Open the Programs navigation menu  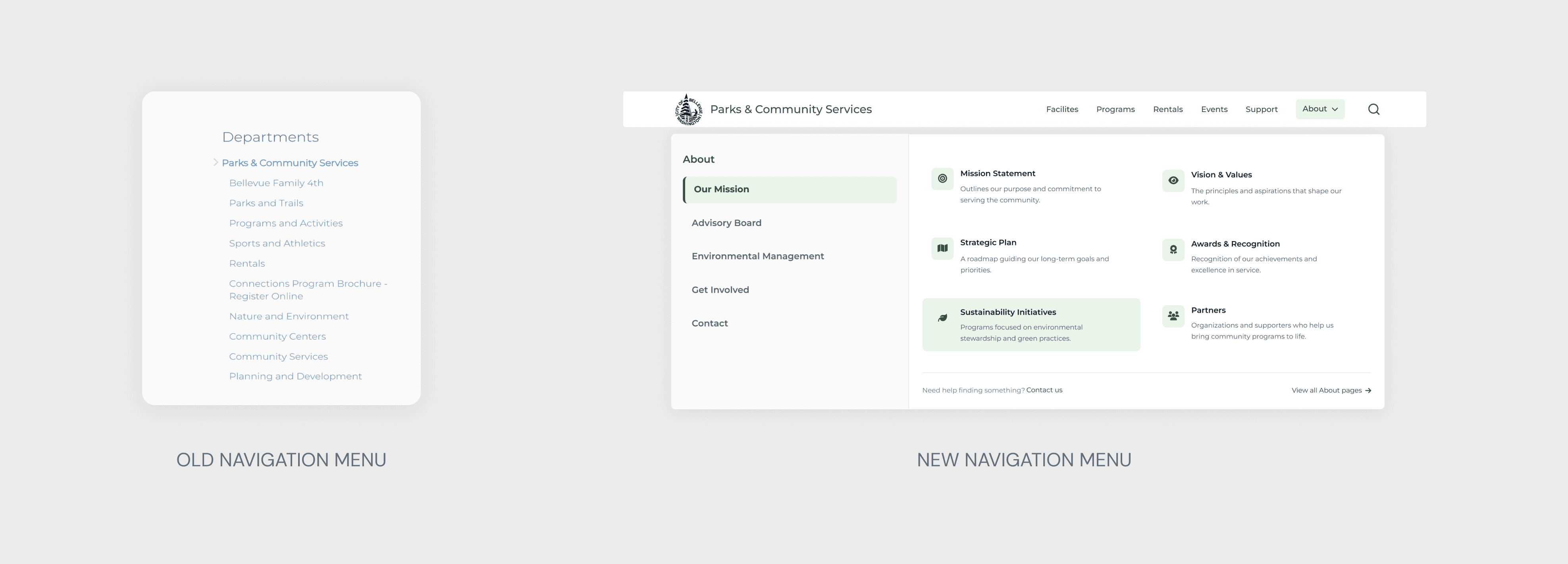click(x=1115, y=110)
